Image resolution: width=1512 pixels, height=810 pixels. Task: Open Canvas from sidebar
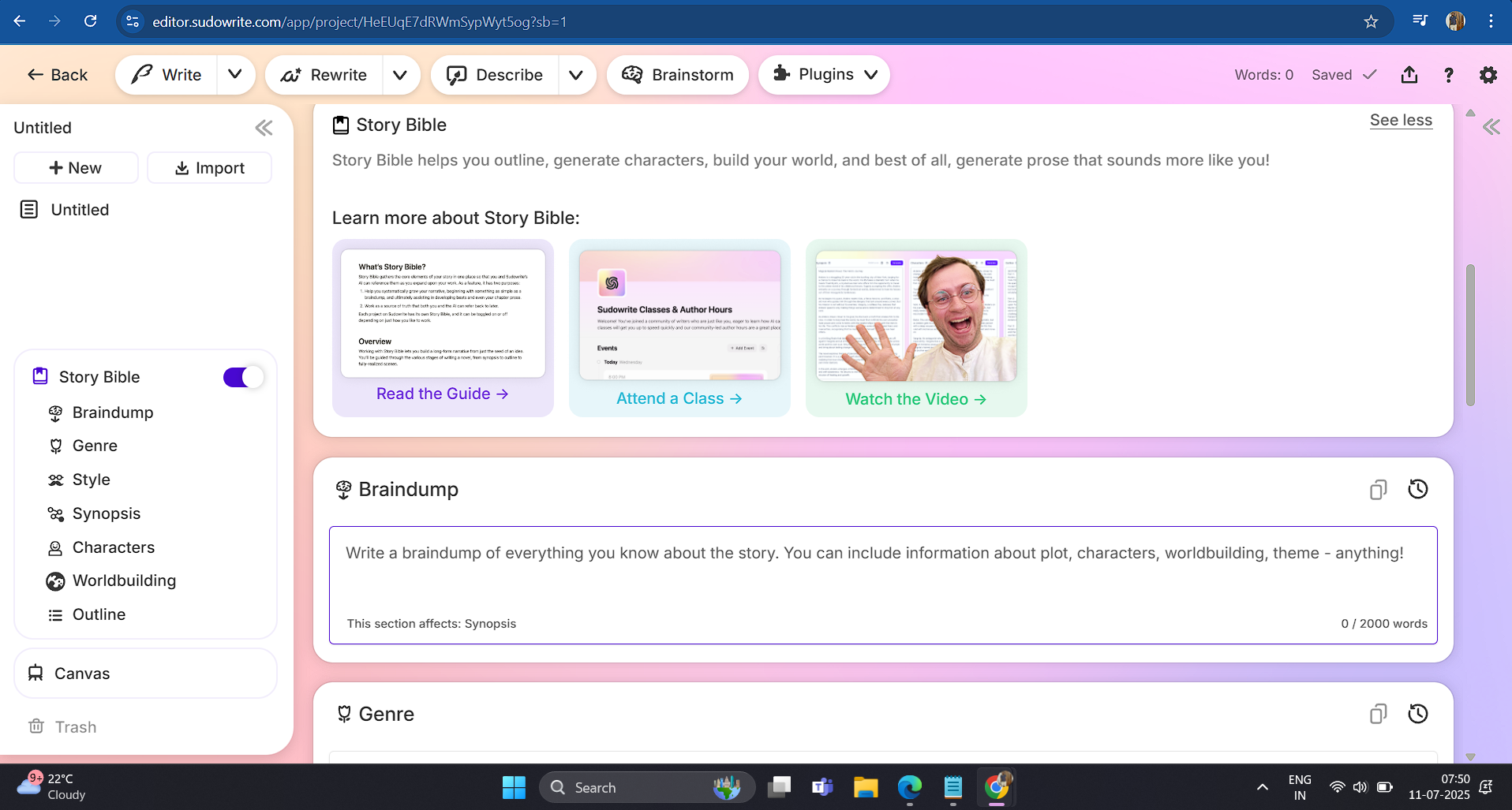click(x=146, y=674)
